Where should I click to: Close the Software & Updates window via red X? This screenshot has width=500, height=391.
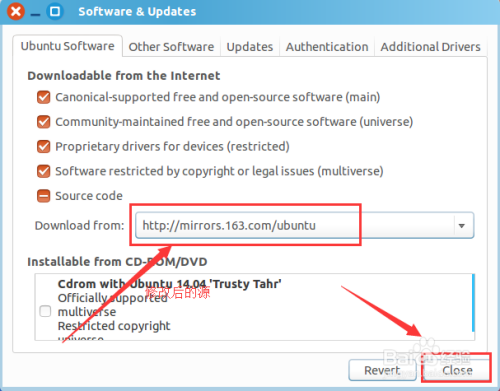pyautogui.click(x=16, y=11)
